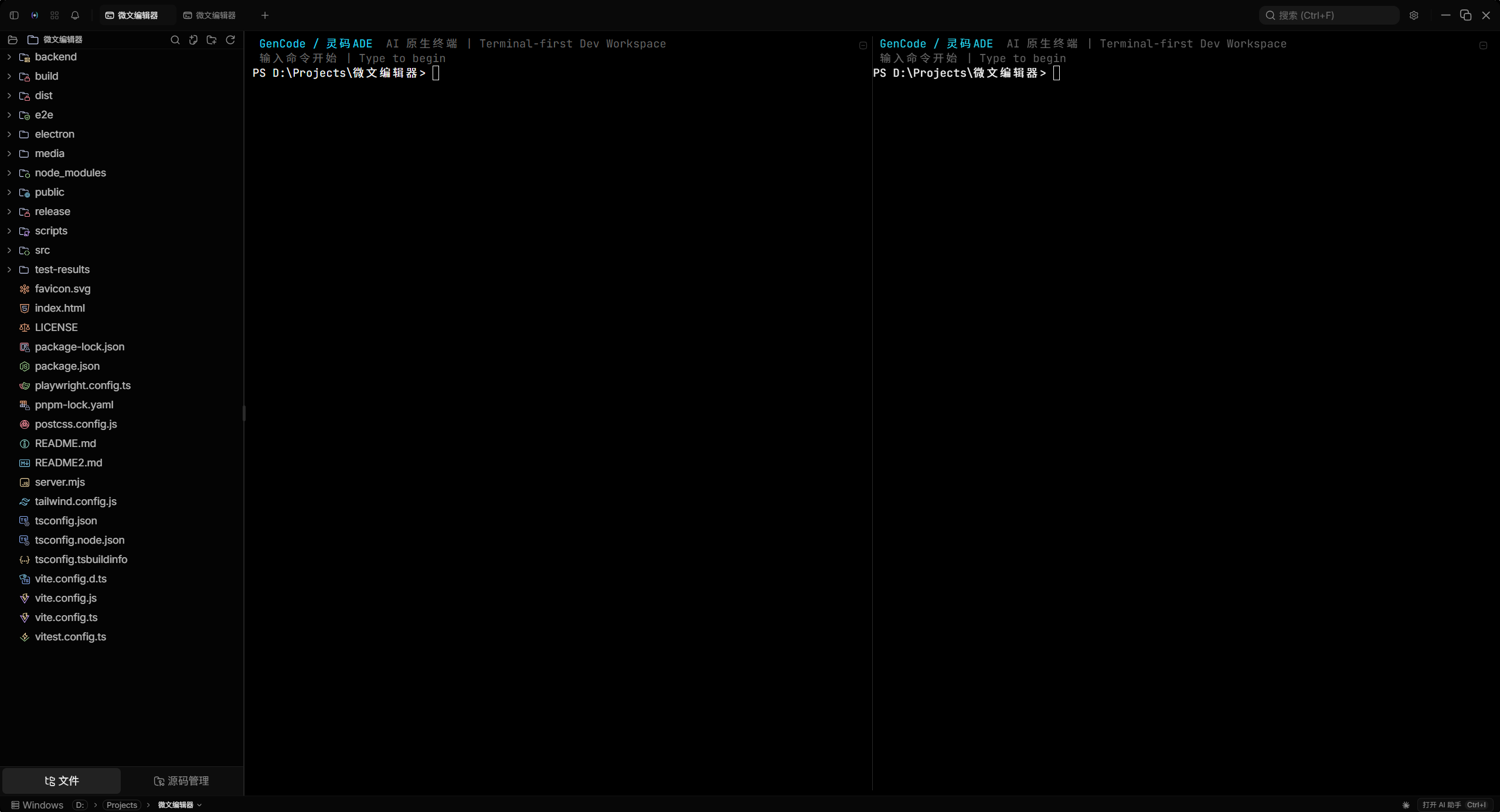Click the pnpm-lock.yaml file icon
The image size is (1500, 812).
click(x=25, y=405)
